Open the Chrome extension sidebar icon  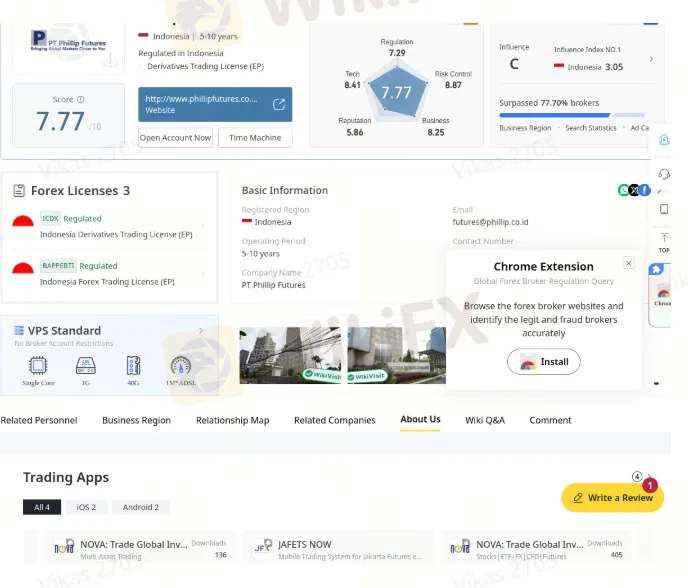(x=662, y=294)
